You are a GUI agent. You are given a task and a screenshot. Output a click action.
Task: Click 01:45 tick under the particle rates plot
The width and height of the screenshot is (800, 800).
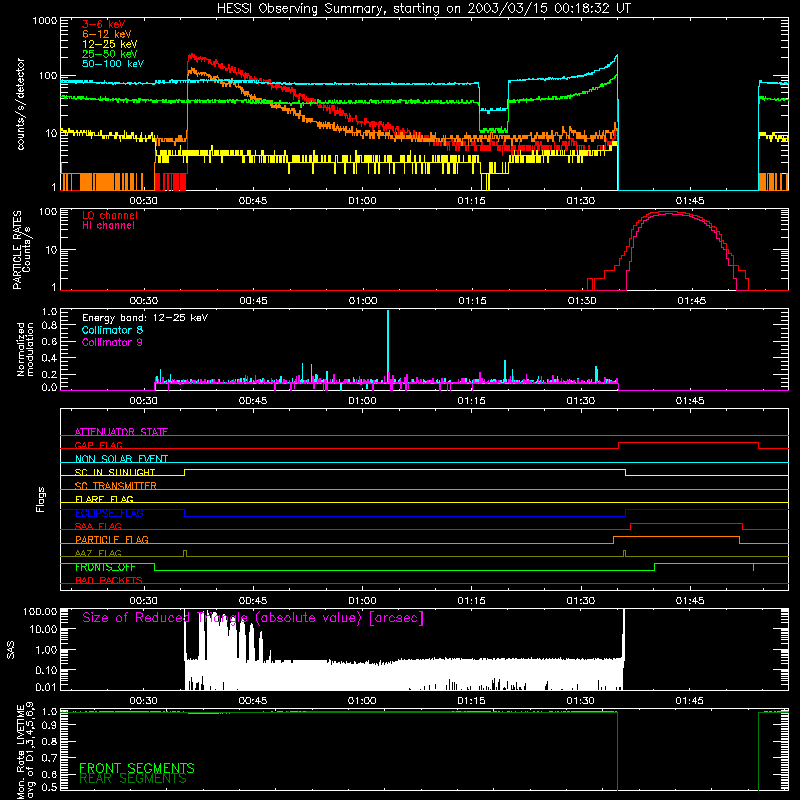pos(691,301)
